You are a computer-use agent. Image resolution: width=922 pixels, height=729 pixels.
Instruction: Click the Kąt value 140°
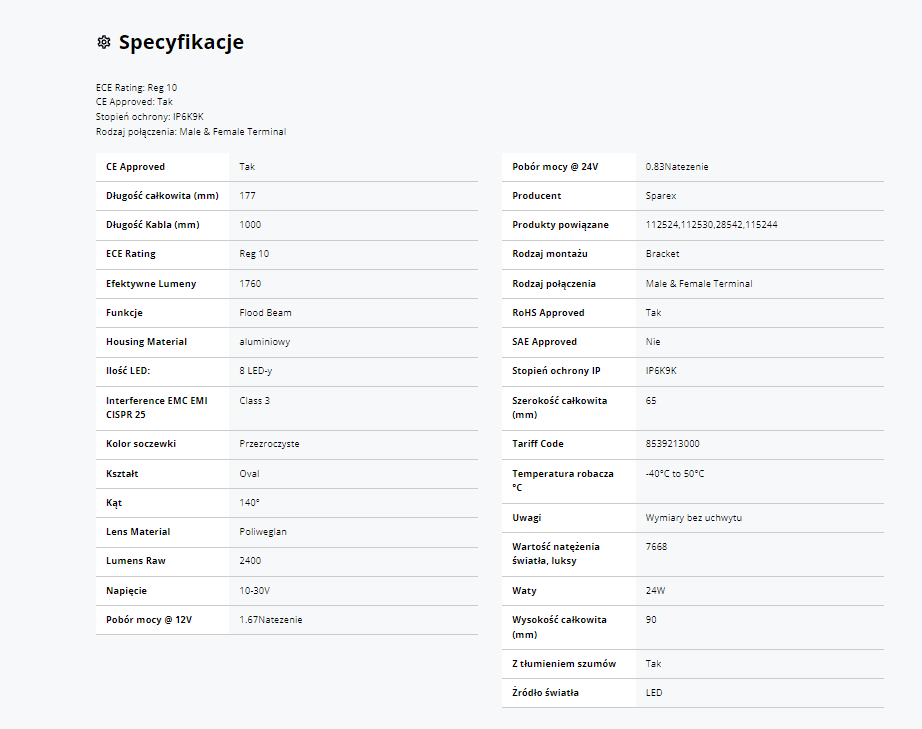pos(250,503)
